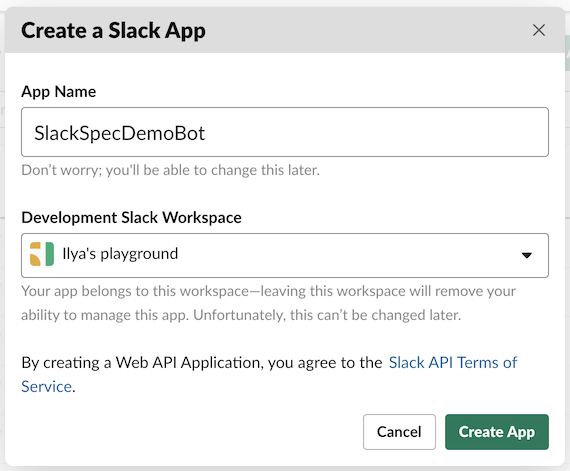The height and width of the screenshot is (471, 570).
Task: Cancel app creation
Action: (x=399, y=432)
